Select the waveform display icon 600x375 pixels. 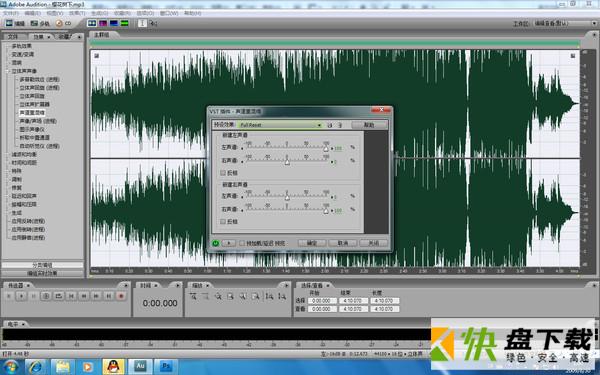click(x=92, y=23)
